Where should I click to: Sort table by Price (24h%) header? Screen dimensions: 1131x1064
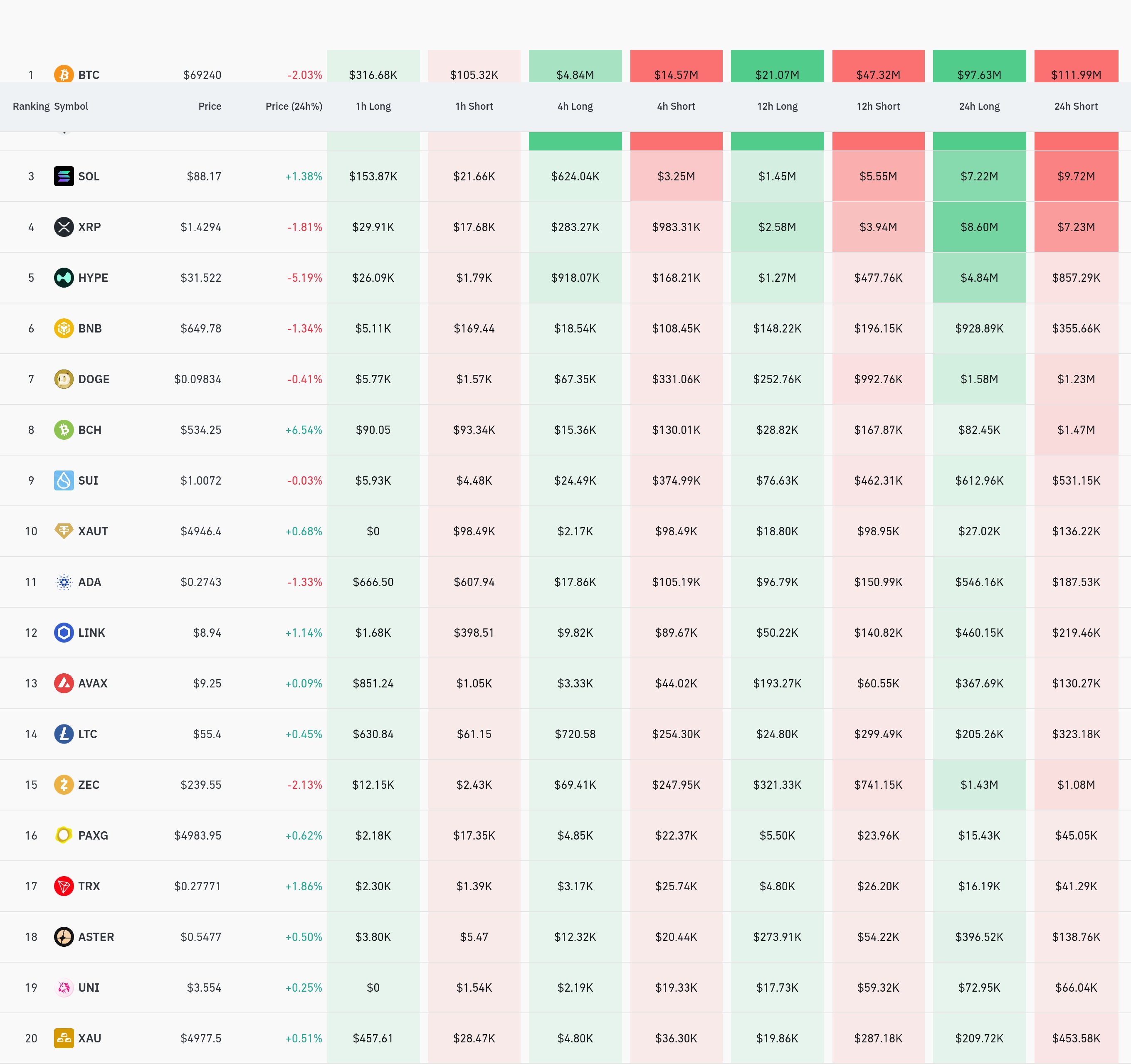tap(294, 106)
